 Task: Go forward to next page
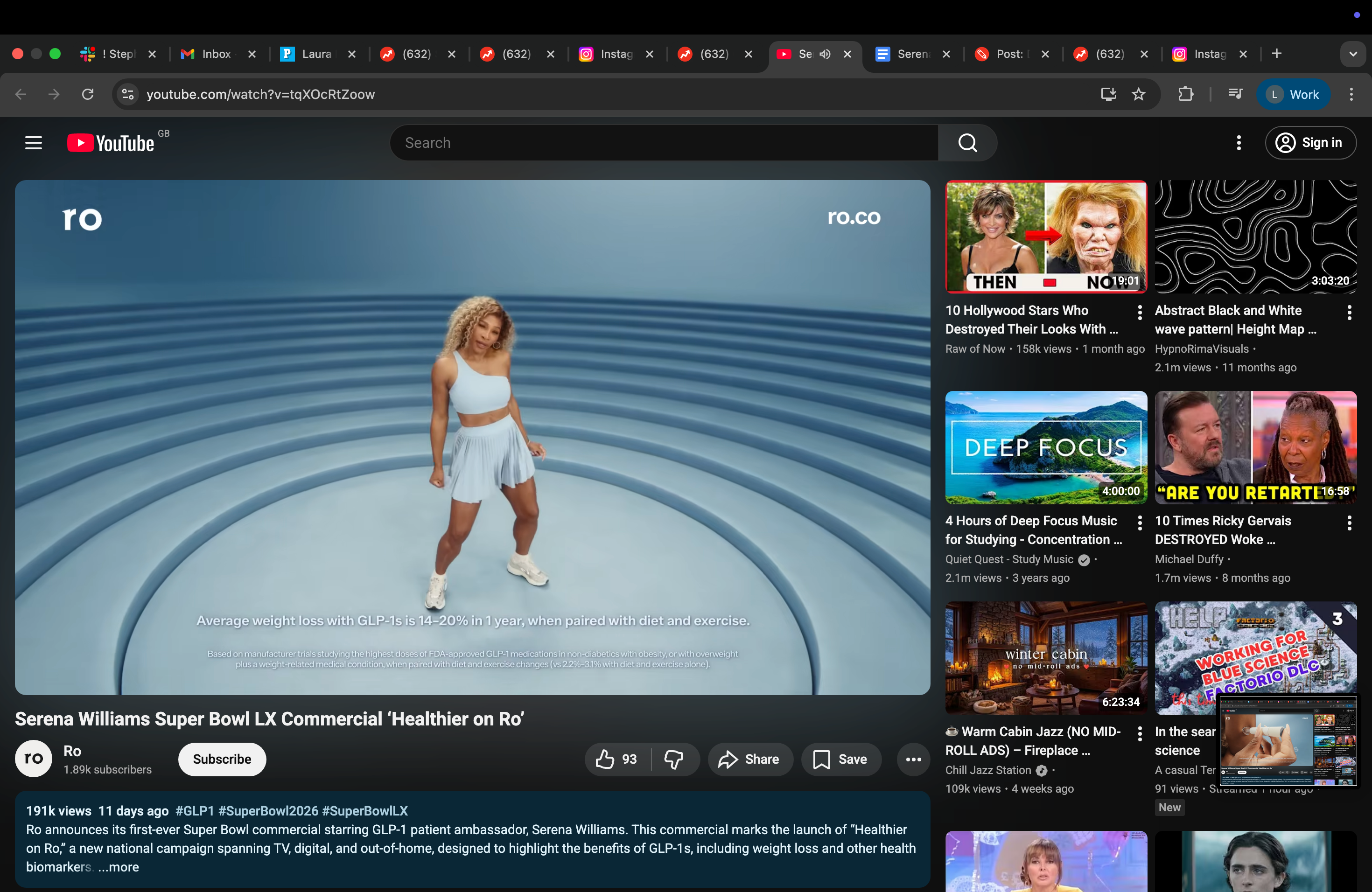54,94
